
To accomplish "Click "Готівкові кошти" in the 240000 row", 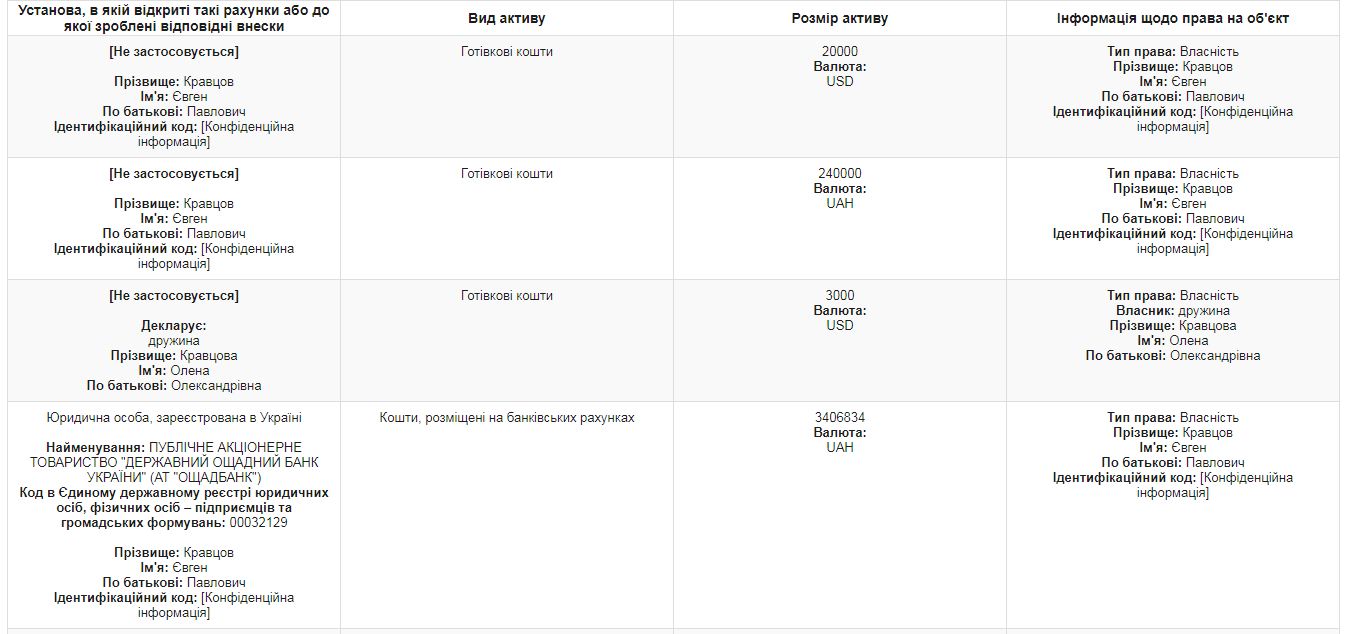I will pos(506,174).
